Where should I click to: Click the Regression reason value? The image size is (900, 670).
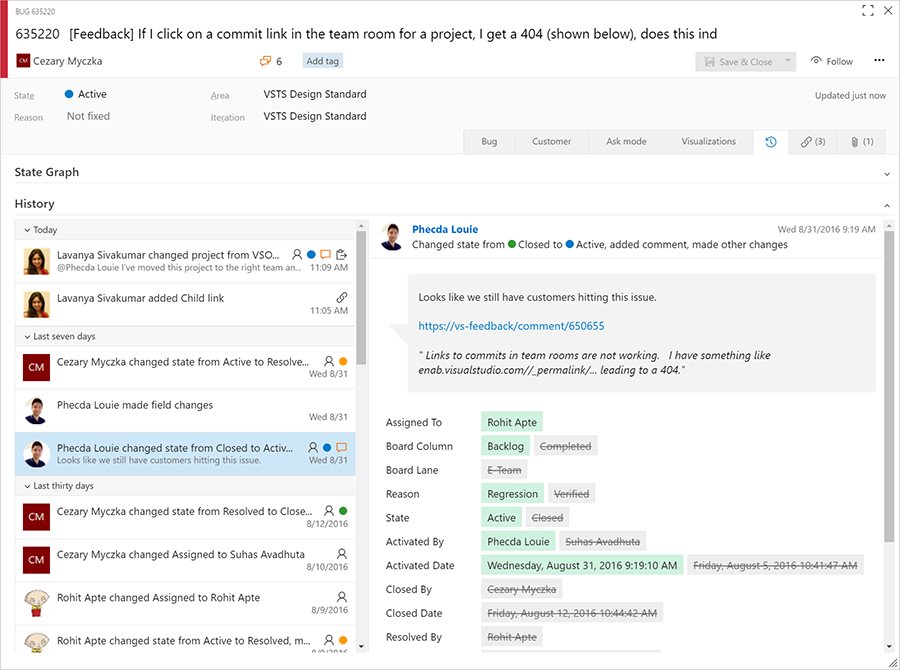[512, 494]
